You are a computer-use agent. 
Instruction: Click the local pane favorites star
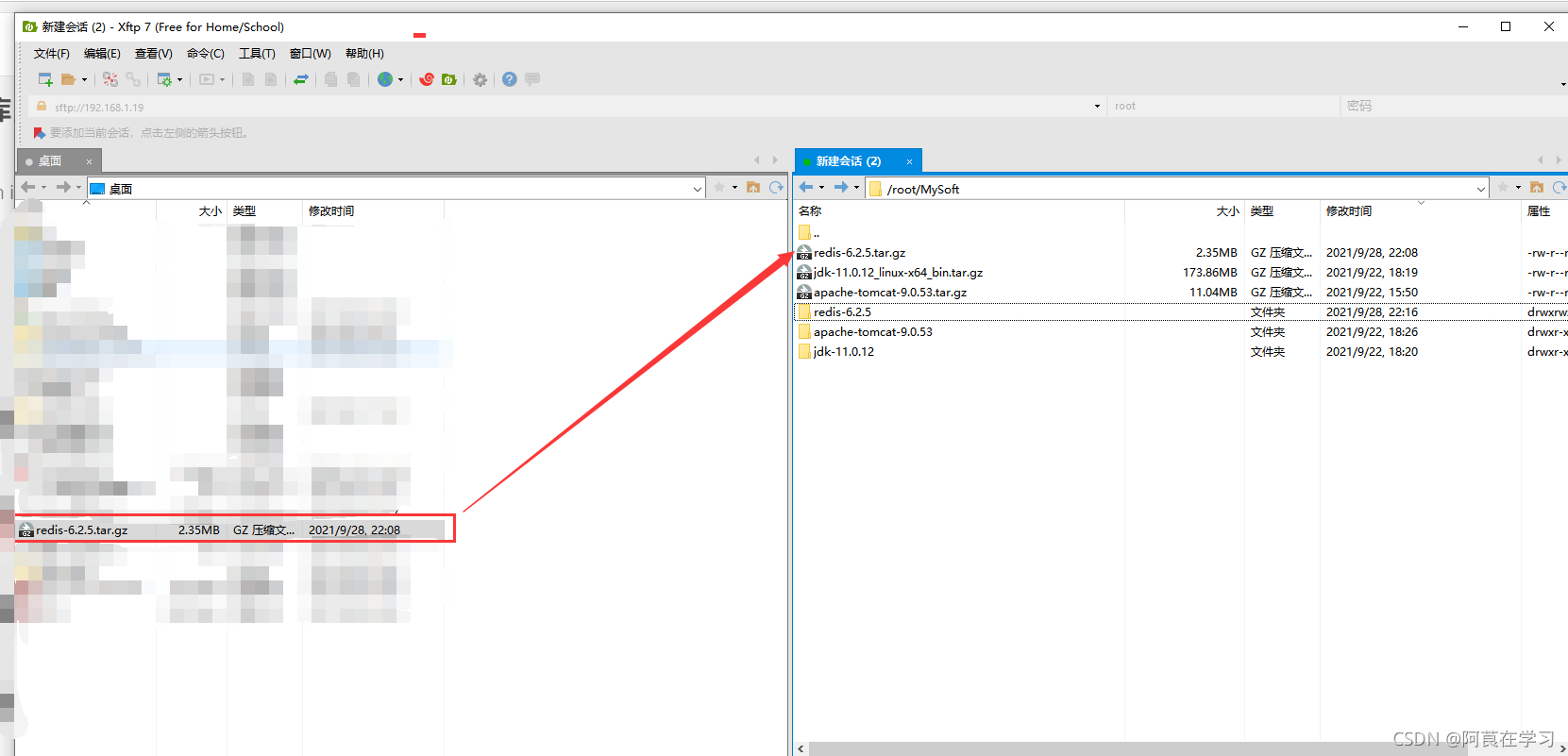pos(719,187)
